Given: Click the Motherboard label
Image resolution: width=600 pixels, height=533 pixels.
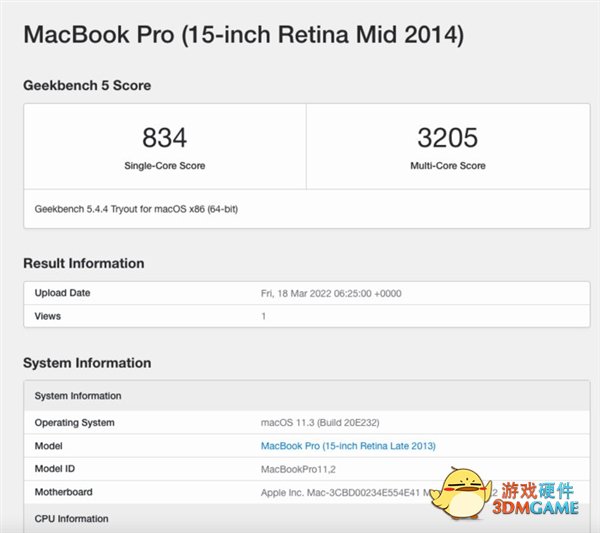Looking at the screenshot, I should click(x=63, y=492).
